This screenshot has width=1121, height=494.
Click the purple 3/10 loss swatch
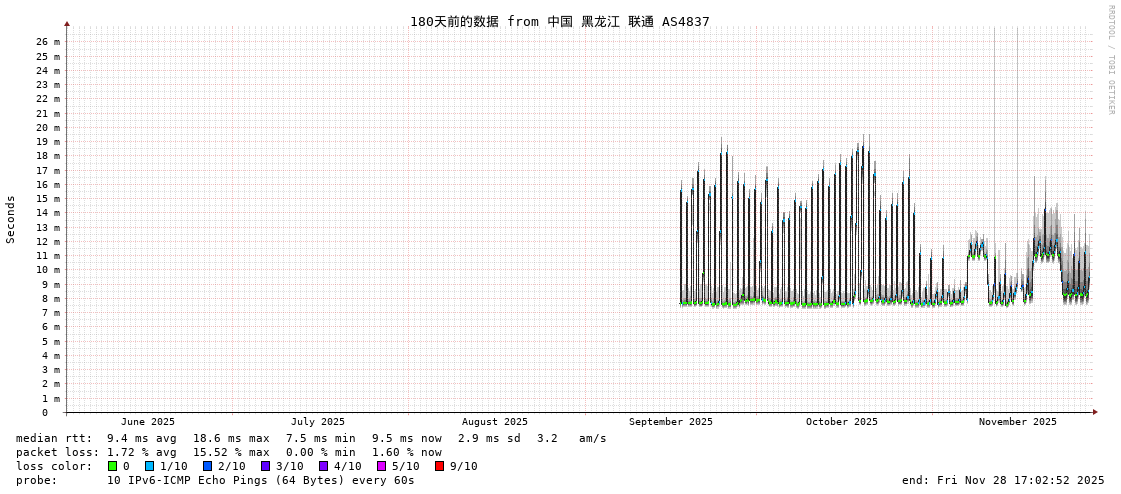pos(265,466)
